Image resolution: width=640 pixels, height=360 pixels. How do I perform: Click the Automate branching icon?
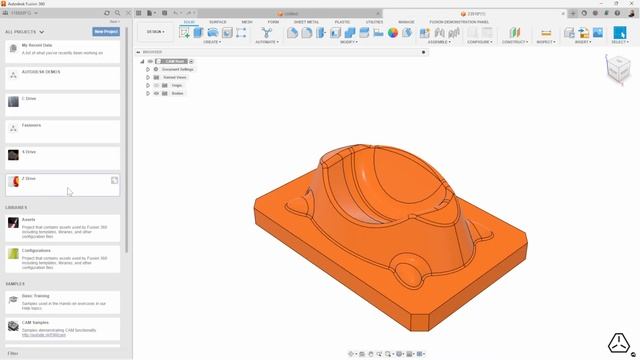[267, 33]
